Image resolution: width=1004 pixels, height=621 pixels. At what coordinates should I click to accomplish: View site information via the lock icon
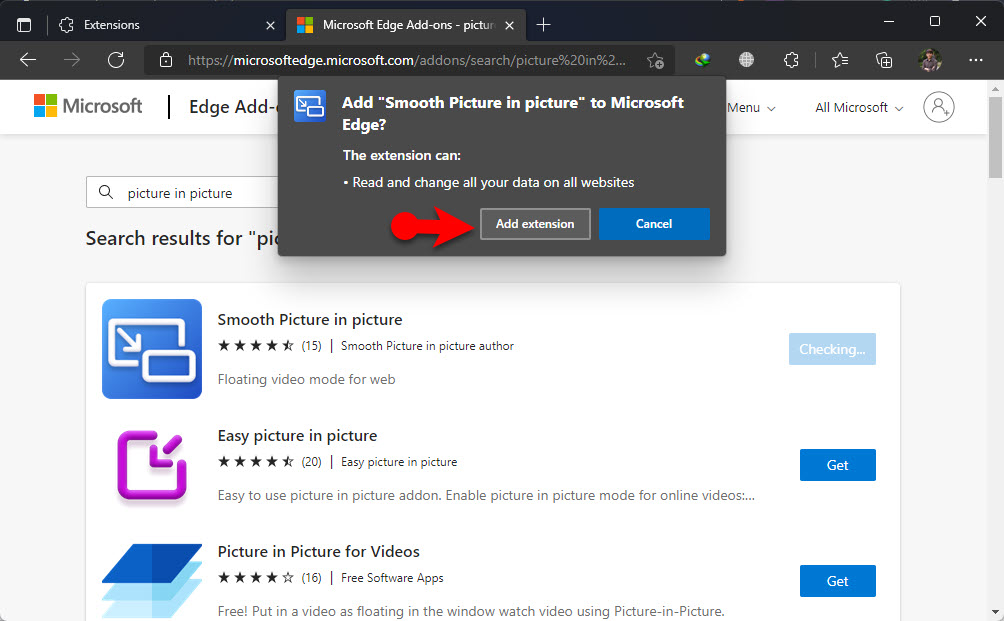click(x=166, y=60)
